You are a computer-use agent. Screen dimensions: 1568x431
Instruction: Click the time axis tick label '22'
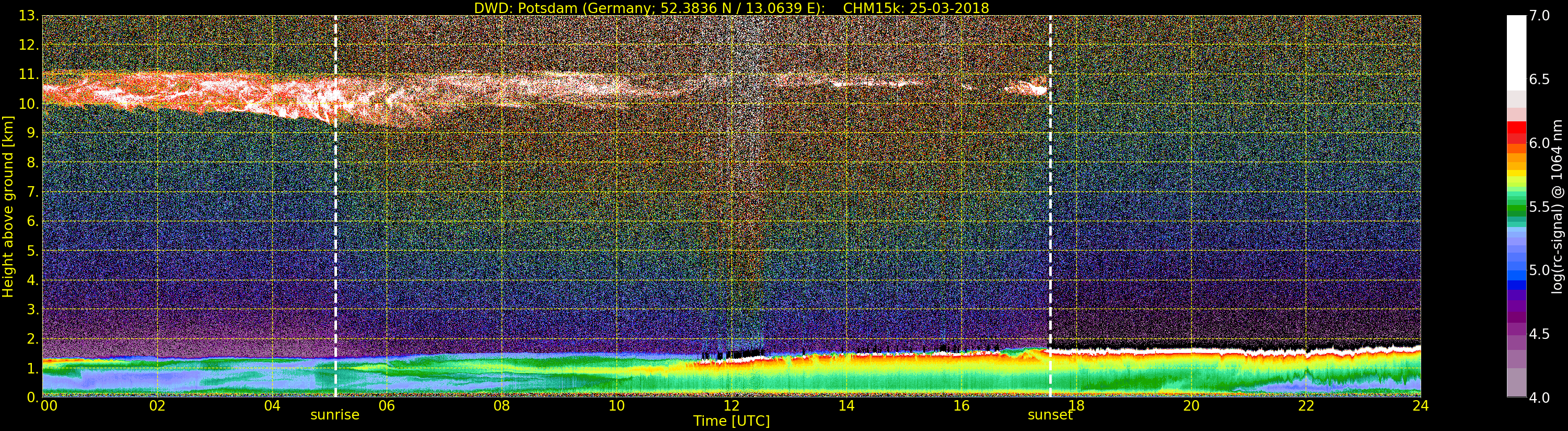pyautogui.click(x=1306, y=406)
